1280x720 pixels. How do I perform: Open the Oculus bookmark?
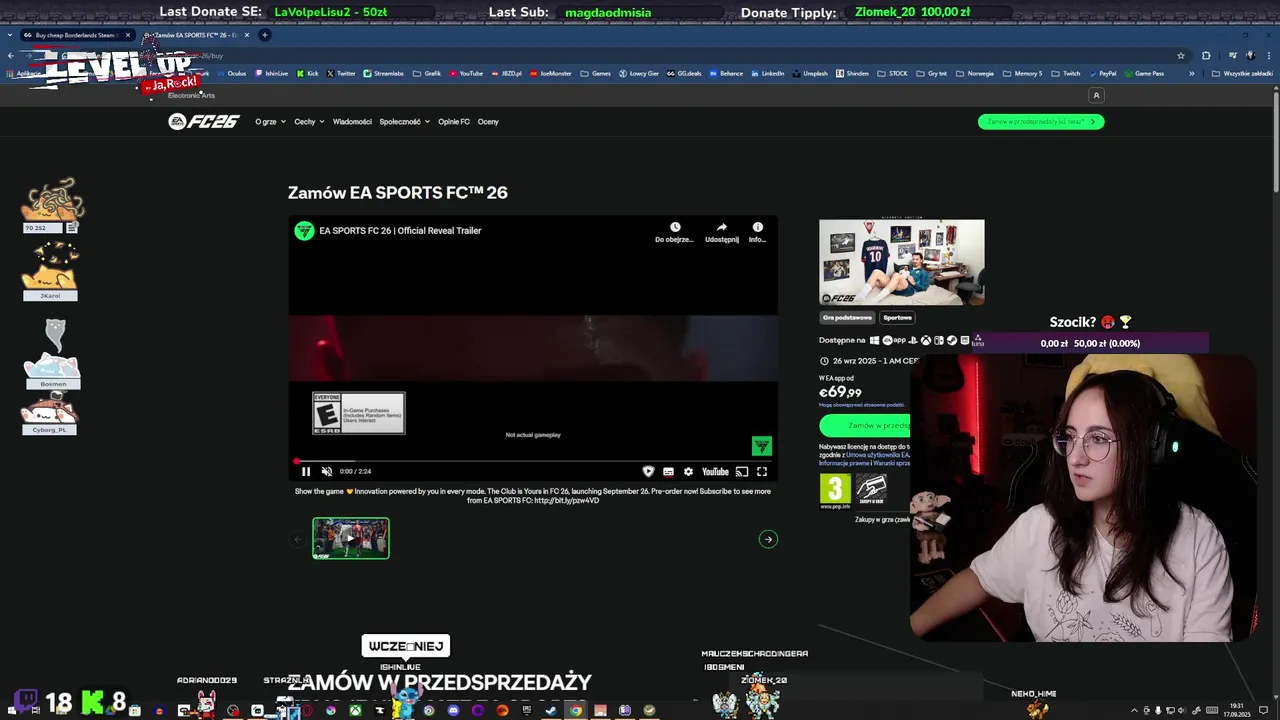(x=231, y=73)
